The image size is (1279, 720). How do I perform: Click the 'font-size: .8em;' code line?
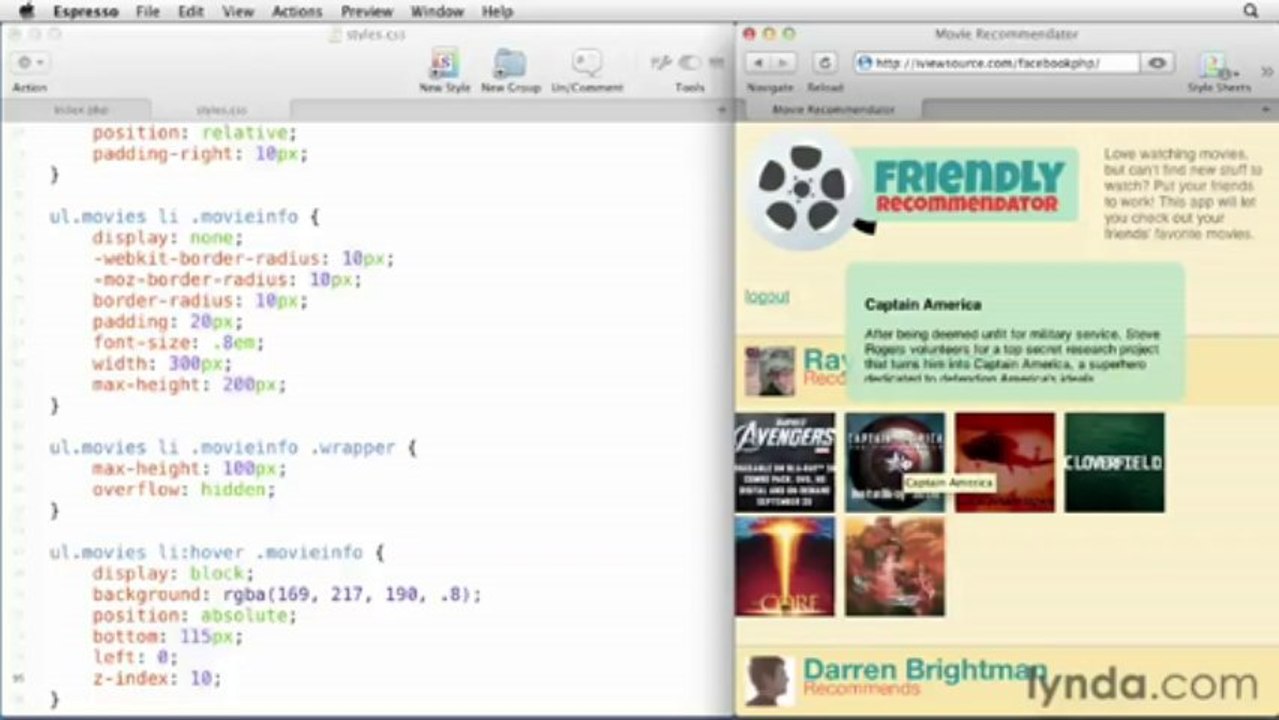[x=179, y=343]
